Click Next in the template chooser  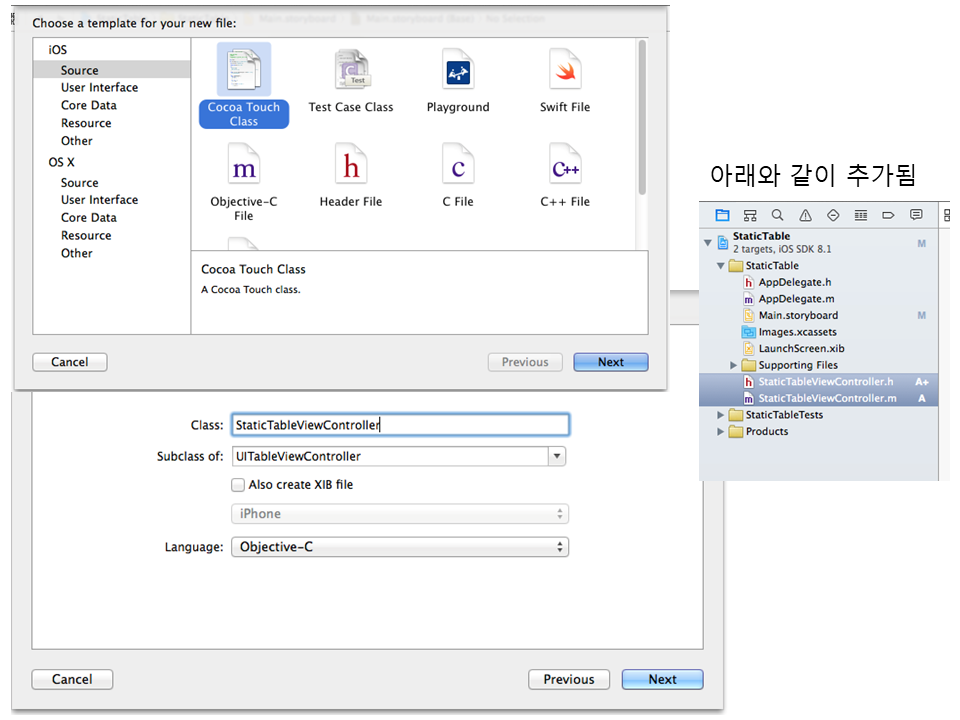(x=610, y=362)
